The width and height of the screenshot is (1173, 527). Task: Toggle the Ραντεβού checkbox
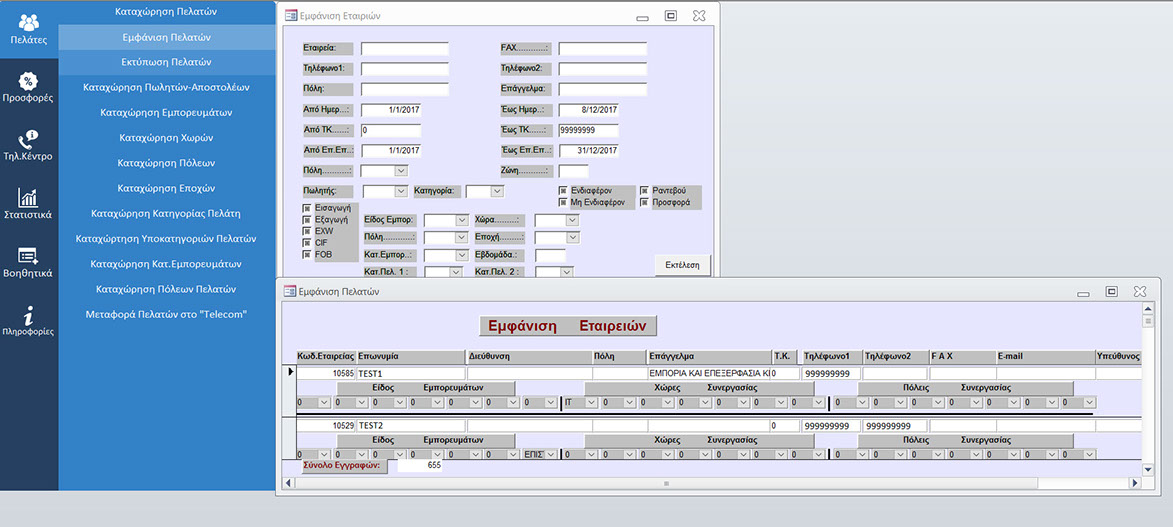(644, 189)
